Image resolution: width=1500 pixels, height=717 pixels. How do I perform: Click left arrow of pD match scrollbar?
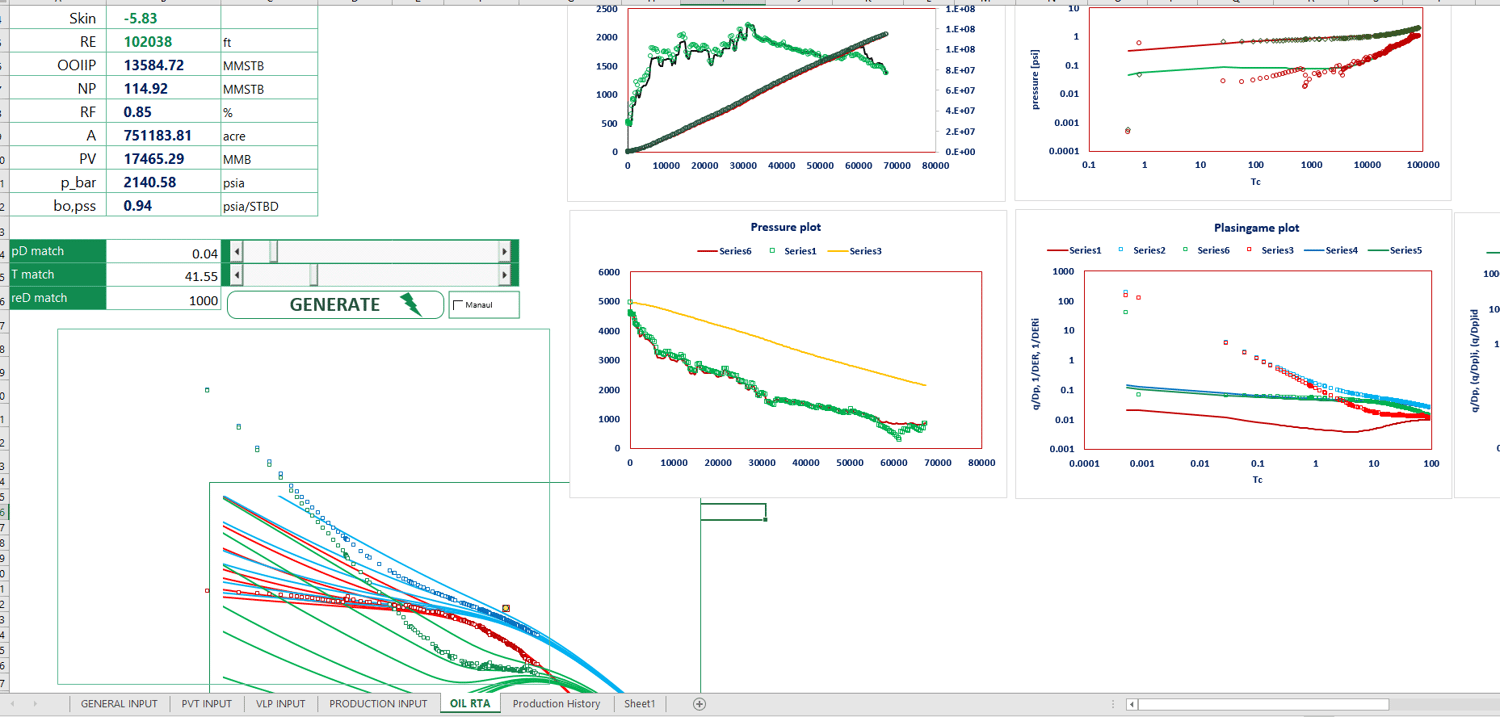point(237,251)
